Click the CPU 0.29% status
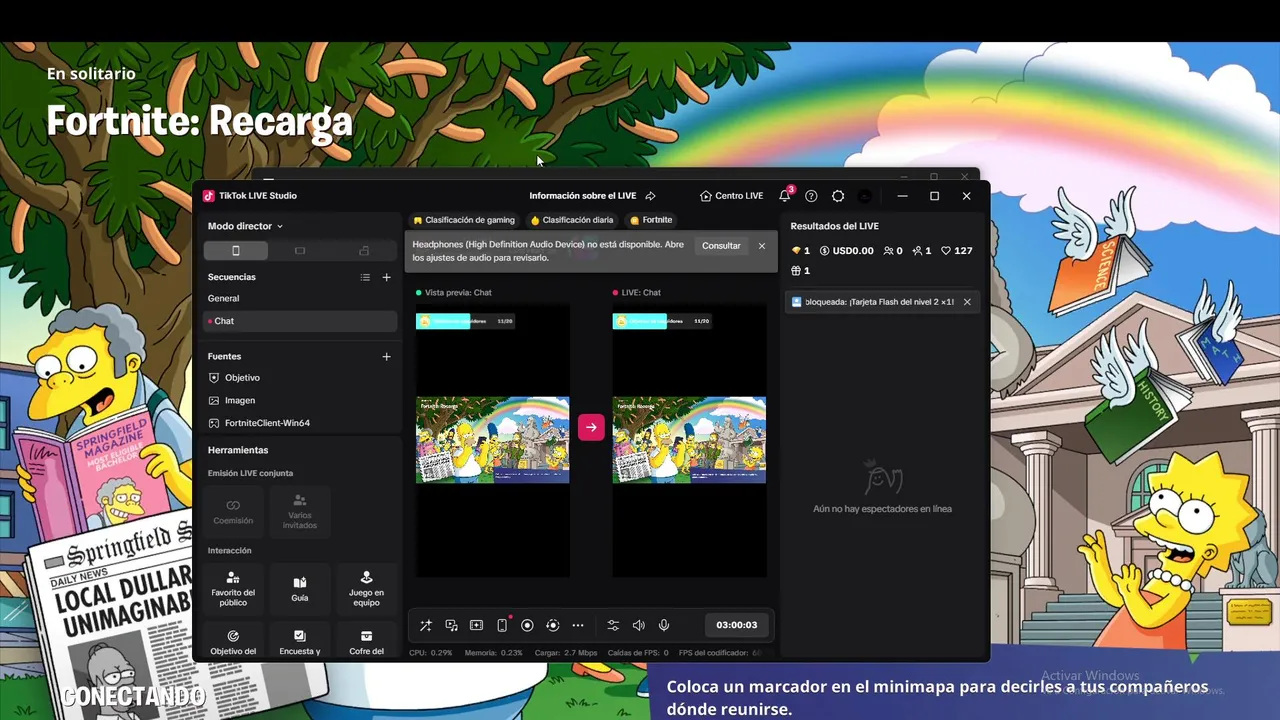 click(431, 653)
